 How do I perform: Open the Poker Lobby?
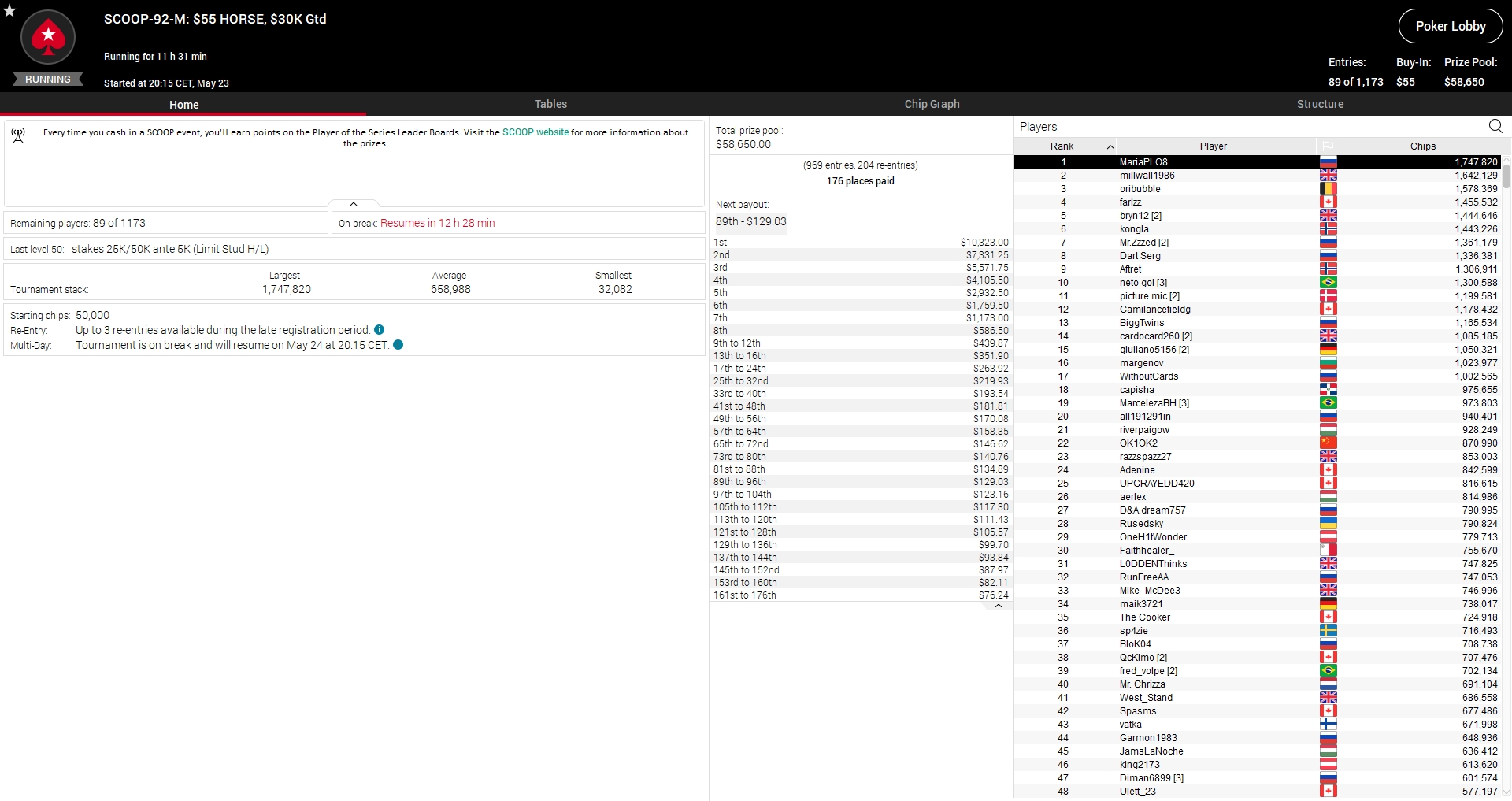tap(1451, 26)
